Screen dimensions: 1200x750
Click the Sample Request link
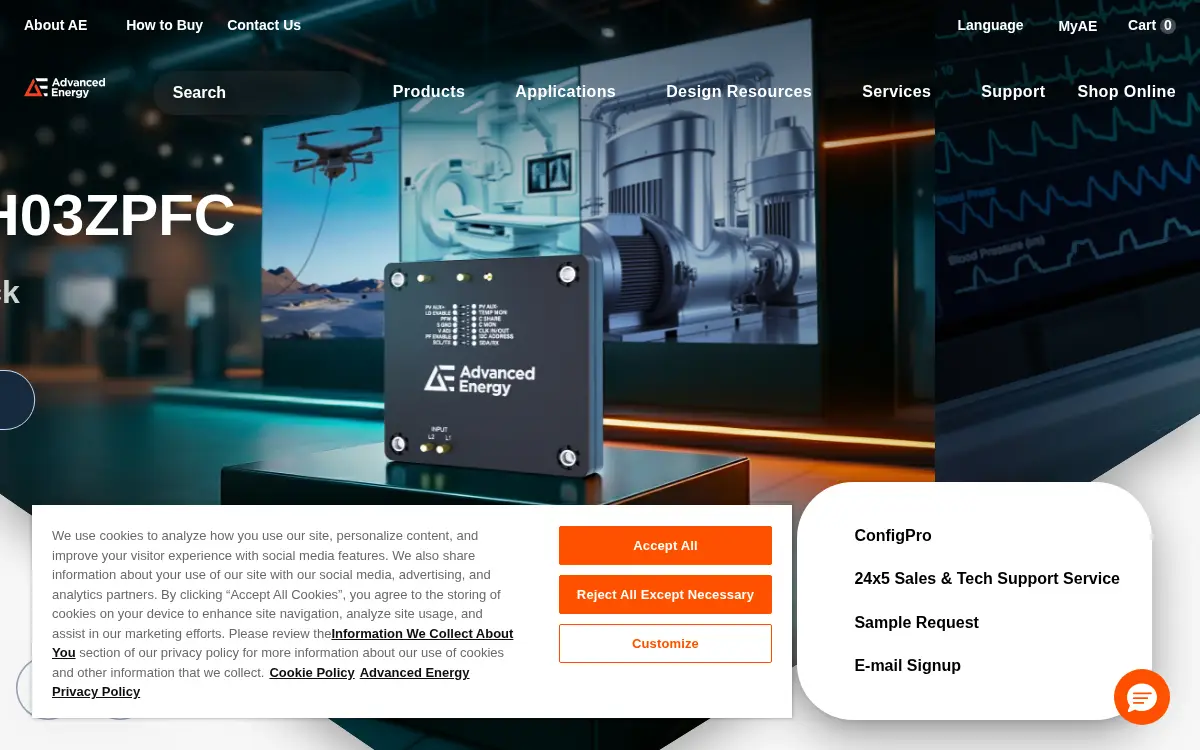916,623
